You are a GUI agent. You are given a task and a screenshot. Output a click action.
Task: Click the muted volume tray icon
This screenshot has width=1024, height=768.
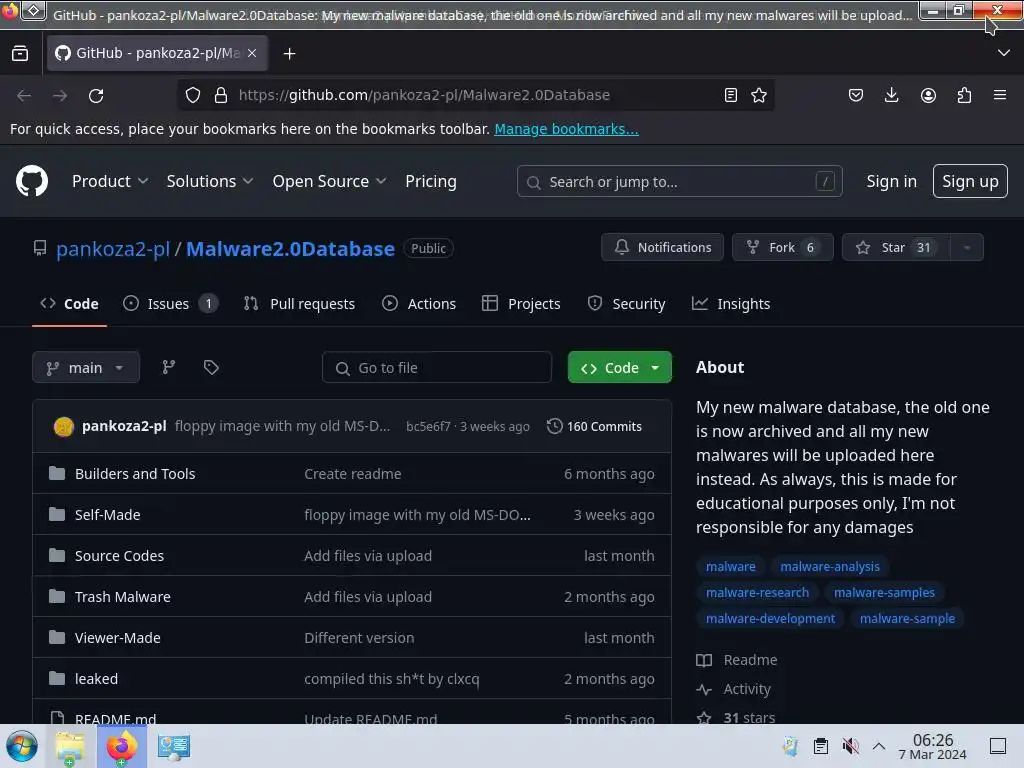pyautogui.click(x=850, y=746)
